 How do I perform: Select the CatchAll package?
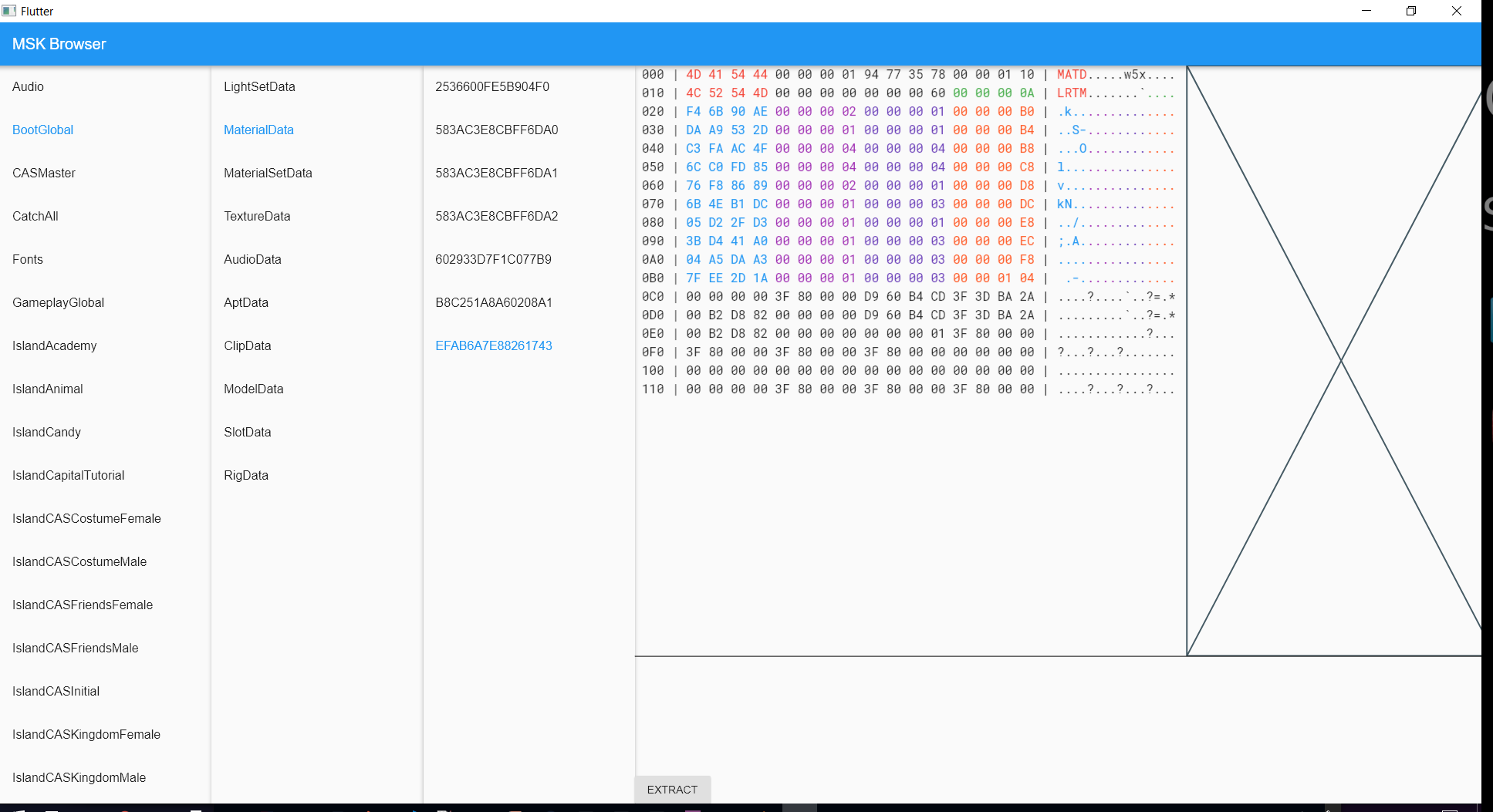pos(35,216)
